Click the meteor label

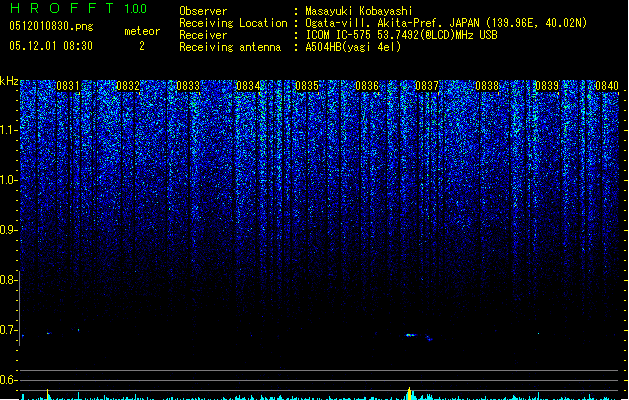pos(142,31)
